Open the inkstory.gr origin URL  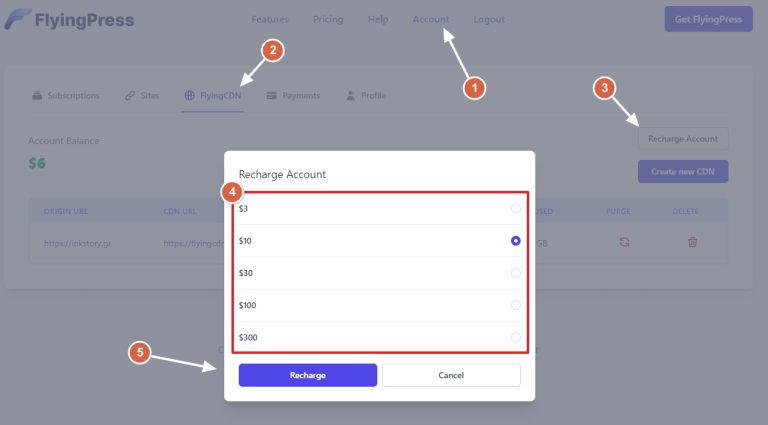pyautogui.click(x=75, y=242)
